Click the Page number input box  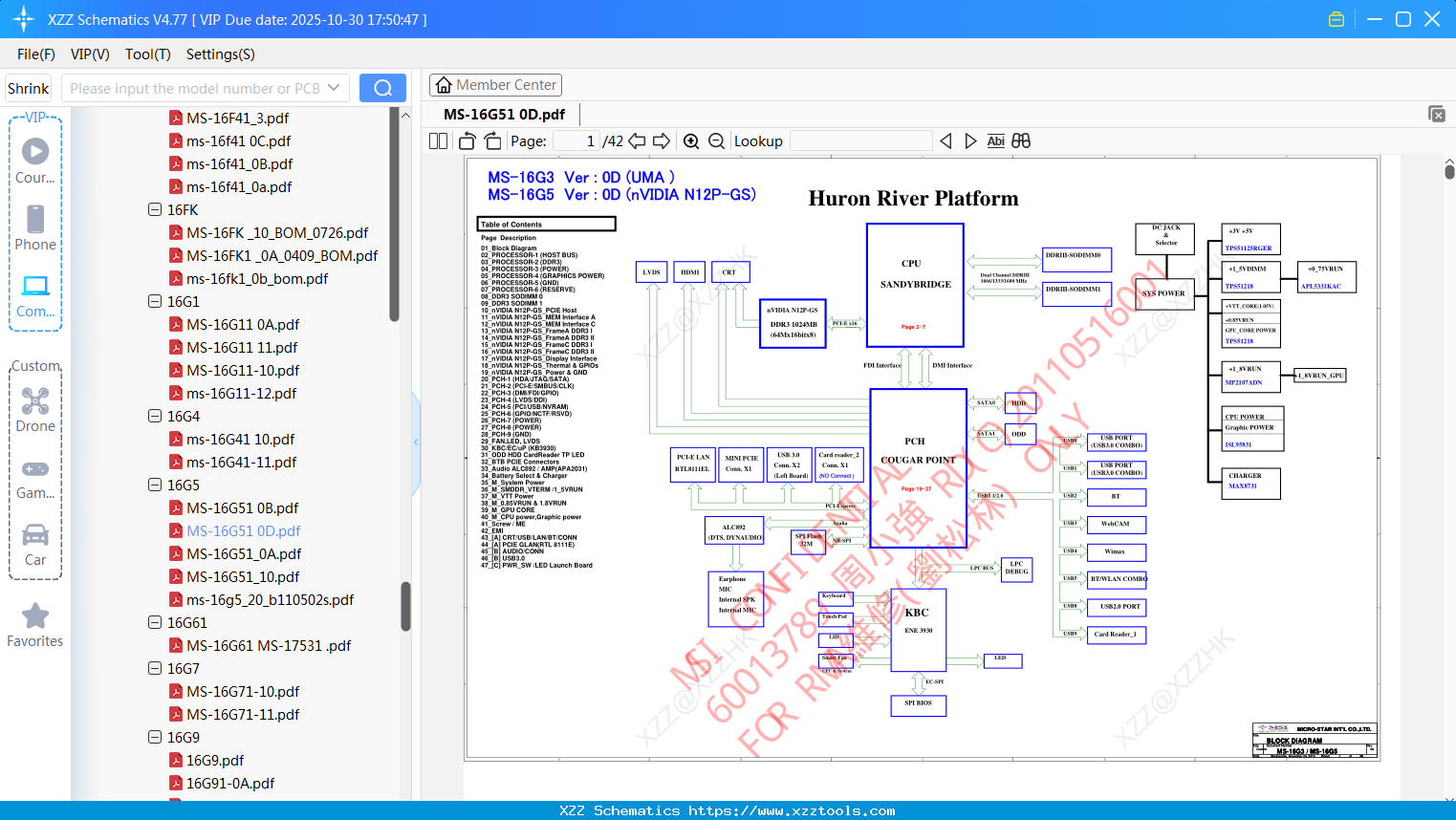pyautogui.click(x=577, y=141)
